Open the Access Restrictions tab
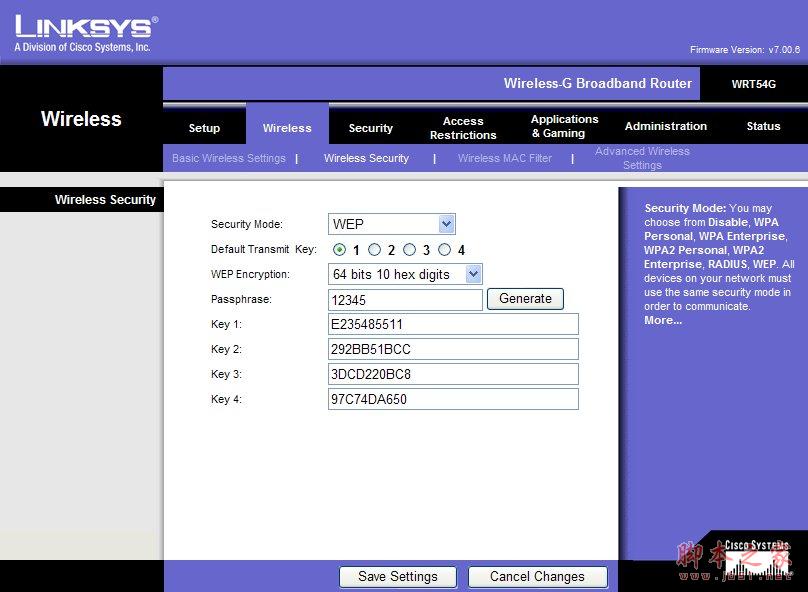 [x=463, y=128]
